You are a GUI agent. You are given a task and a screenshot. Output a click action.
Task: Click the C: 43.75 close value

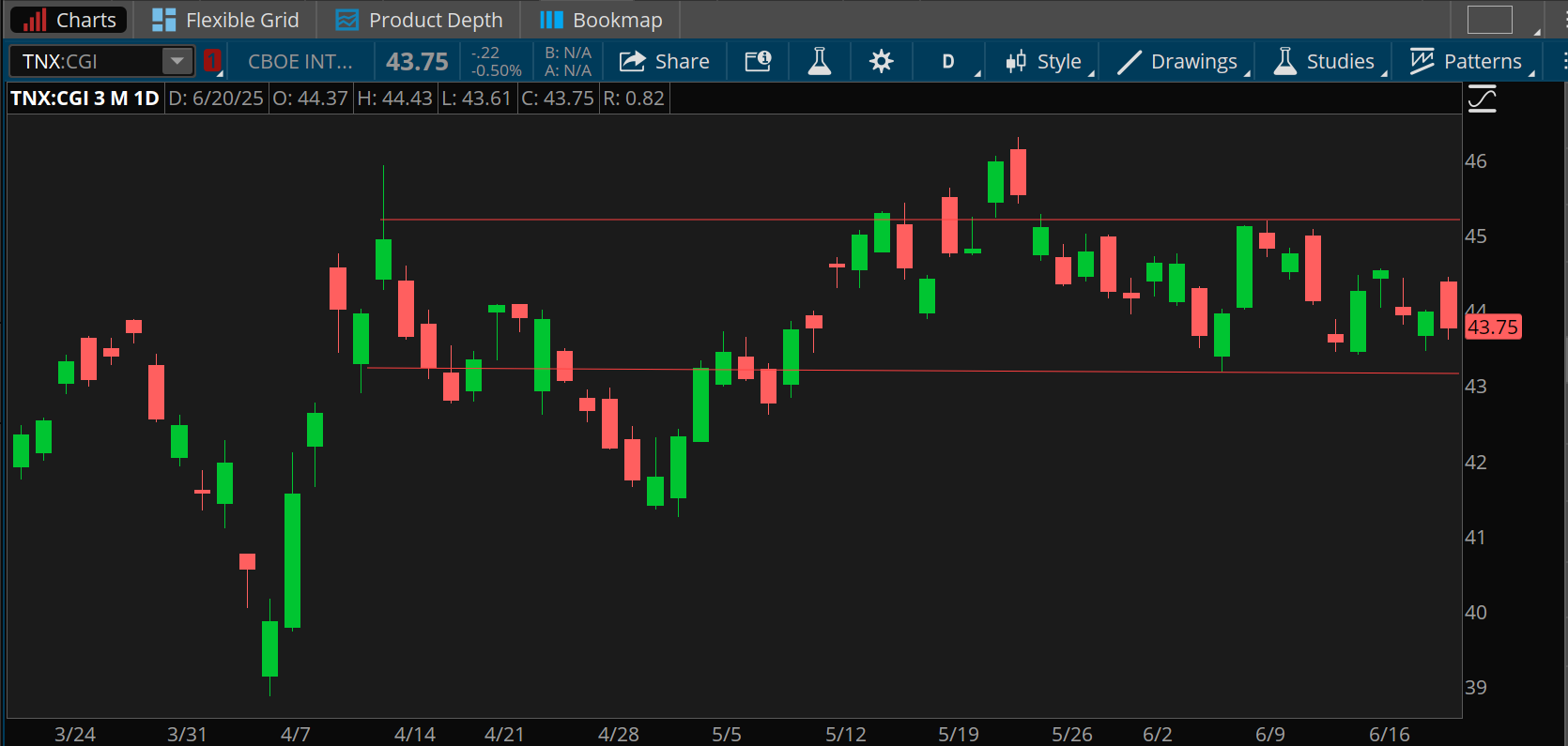click(x=558, y=98)
